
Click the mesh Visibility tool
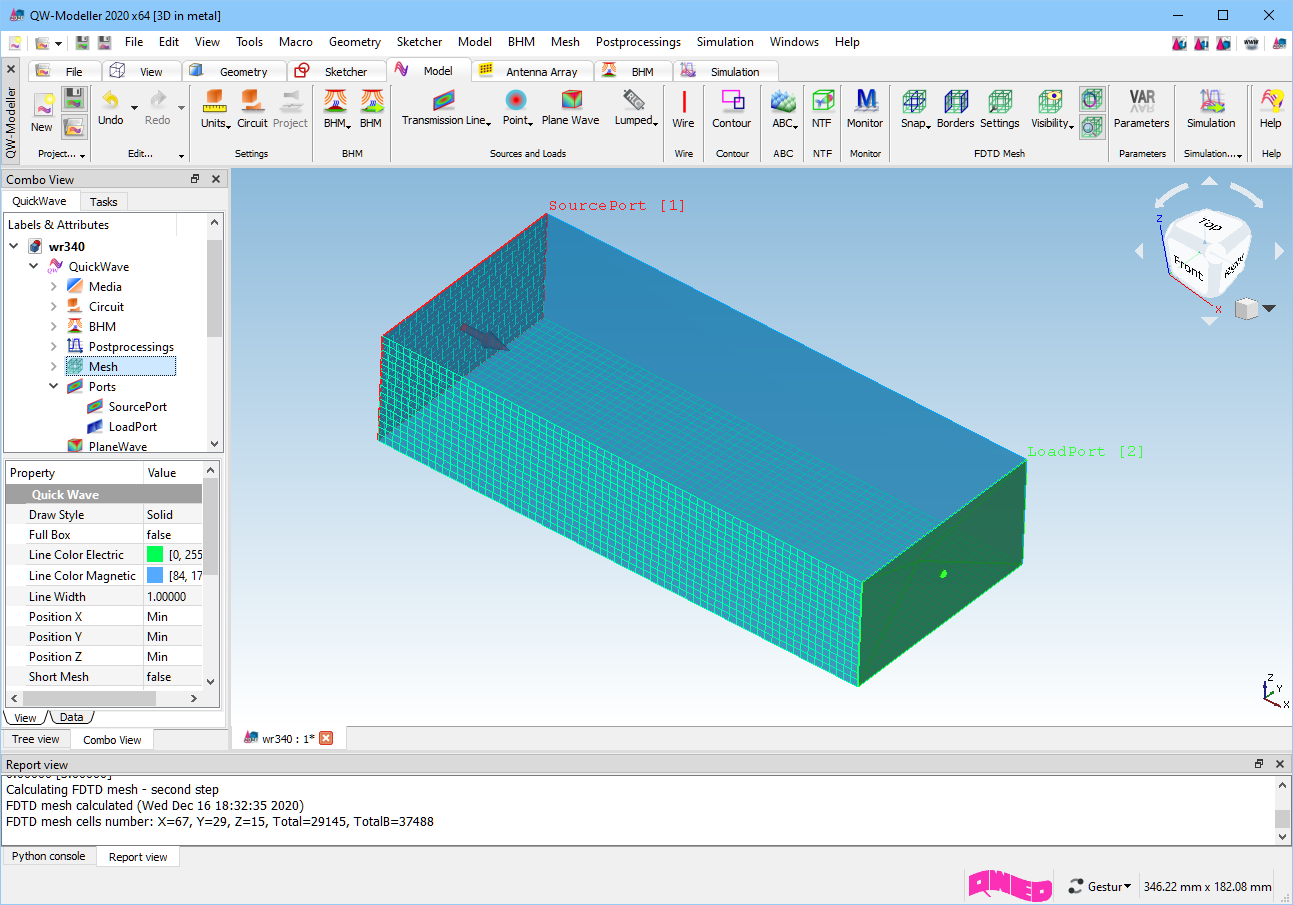click(x=1050, y=109)
